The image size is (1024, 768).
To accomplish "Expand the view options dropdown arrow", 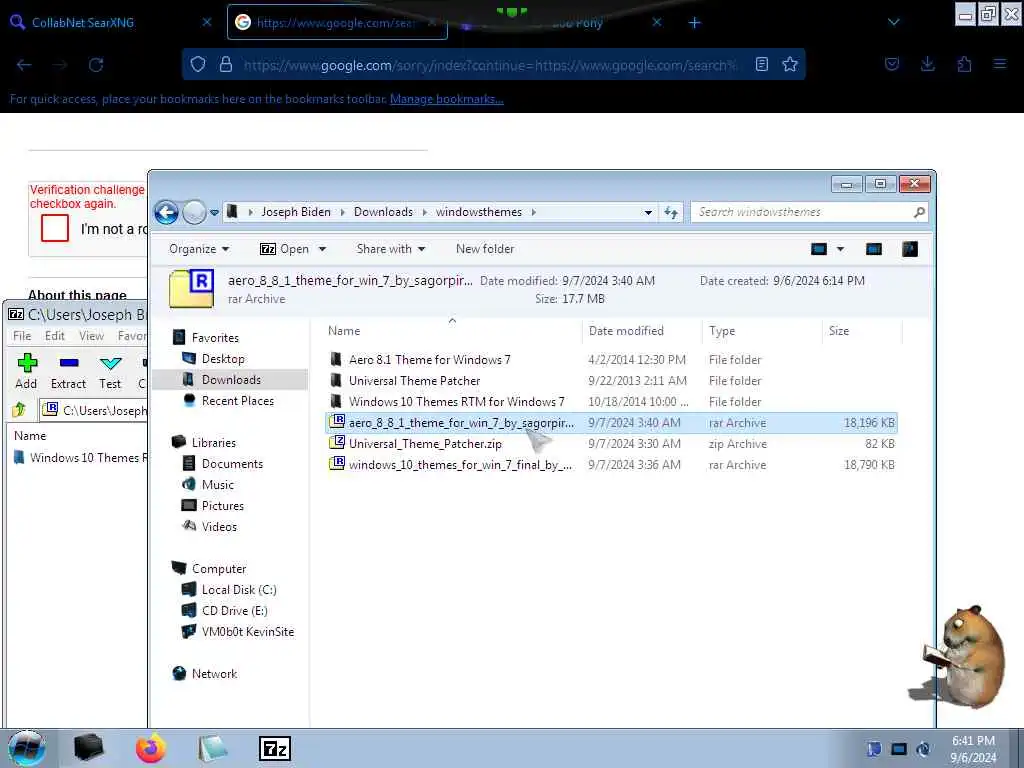I will [x=840, y=249].
